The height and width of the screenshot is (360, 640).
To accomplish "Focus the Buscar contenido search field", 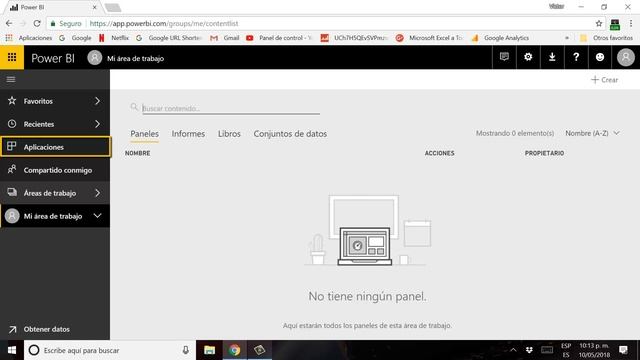I will pyautogui.click(x=231, y=108).
